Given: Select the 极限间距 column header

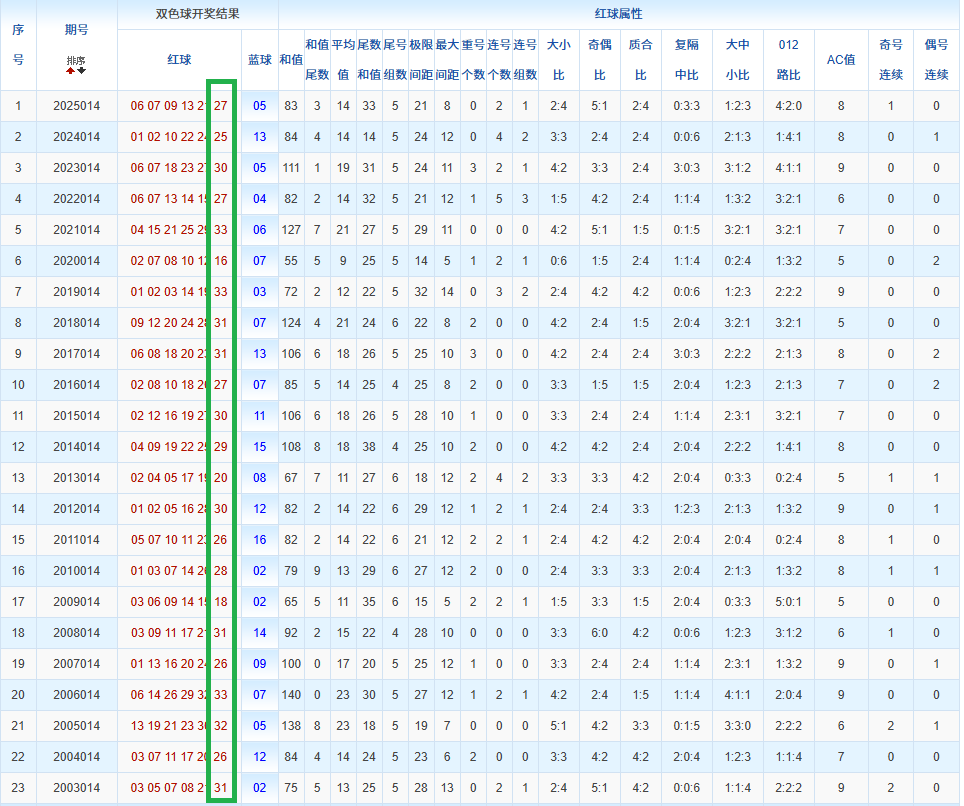Looking at the screenshot, I should coord(420,60).
